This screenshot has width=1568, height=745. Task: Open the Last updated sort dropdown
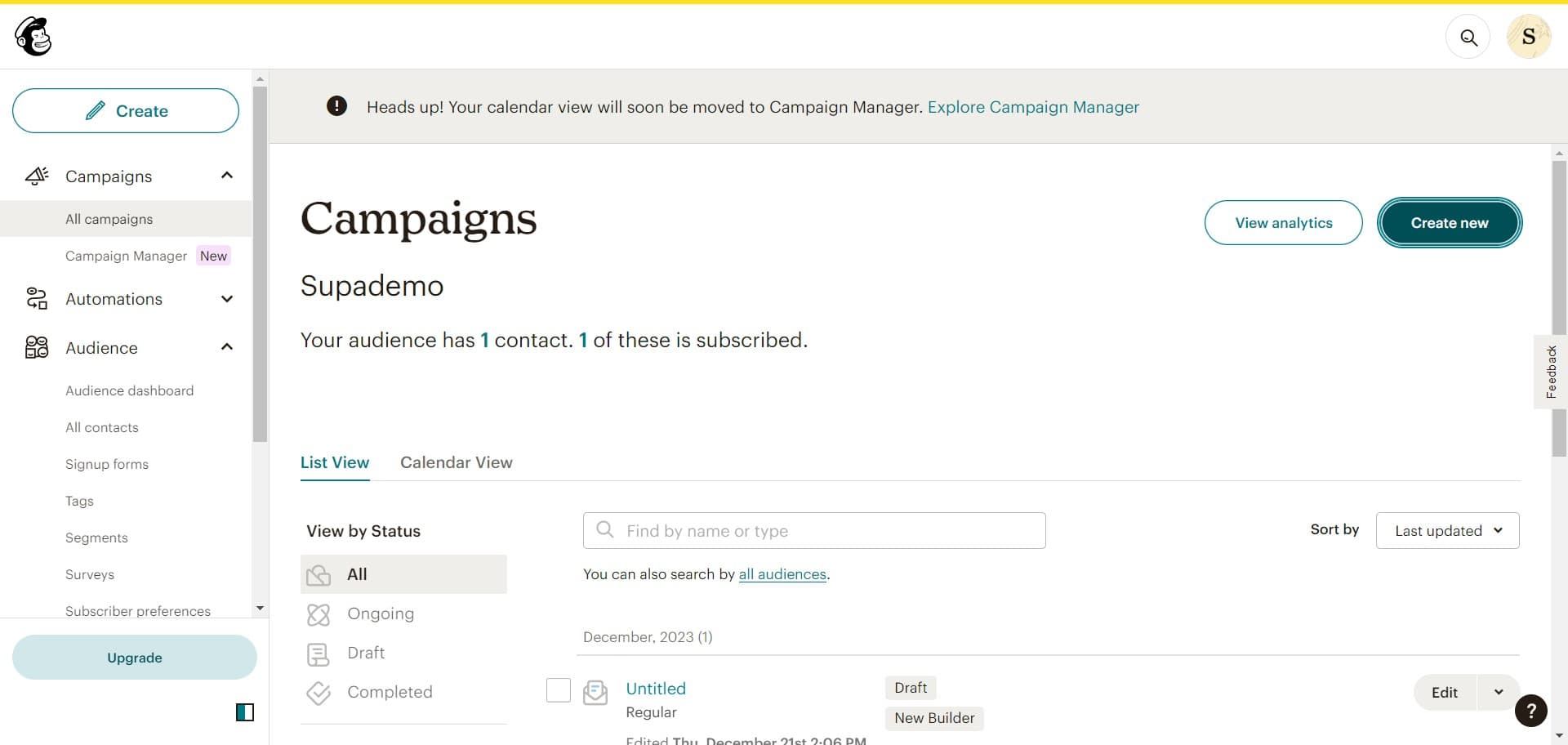[x=1446, y=530]
